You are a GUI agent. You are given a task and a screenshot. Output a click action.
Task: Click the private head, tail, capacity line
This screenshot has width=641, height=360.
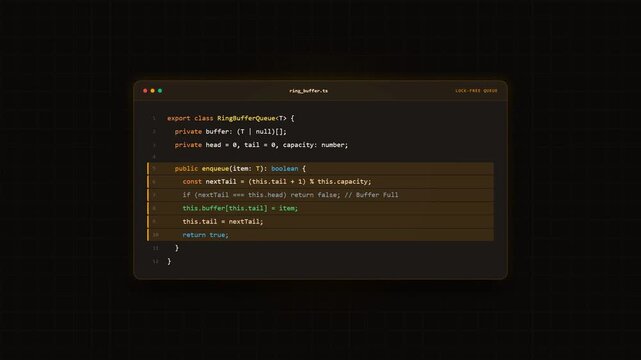pyautogui.click(x=261, y=145)
